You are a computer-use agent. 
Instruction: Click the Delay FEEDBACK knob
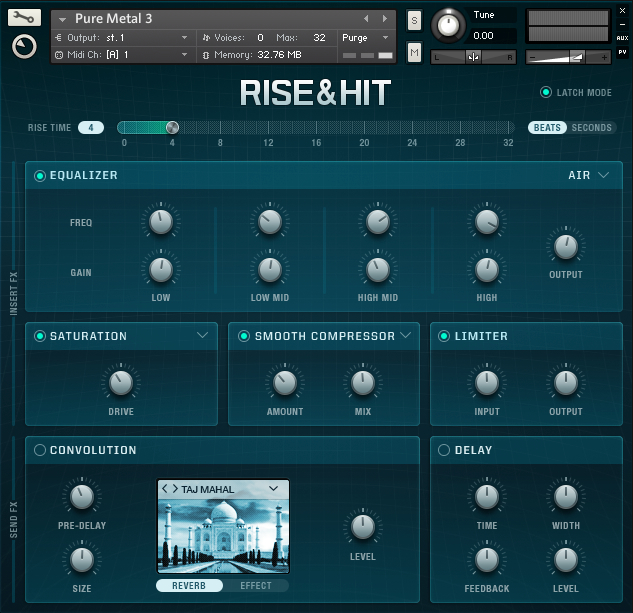(487, 560)
